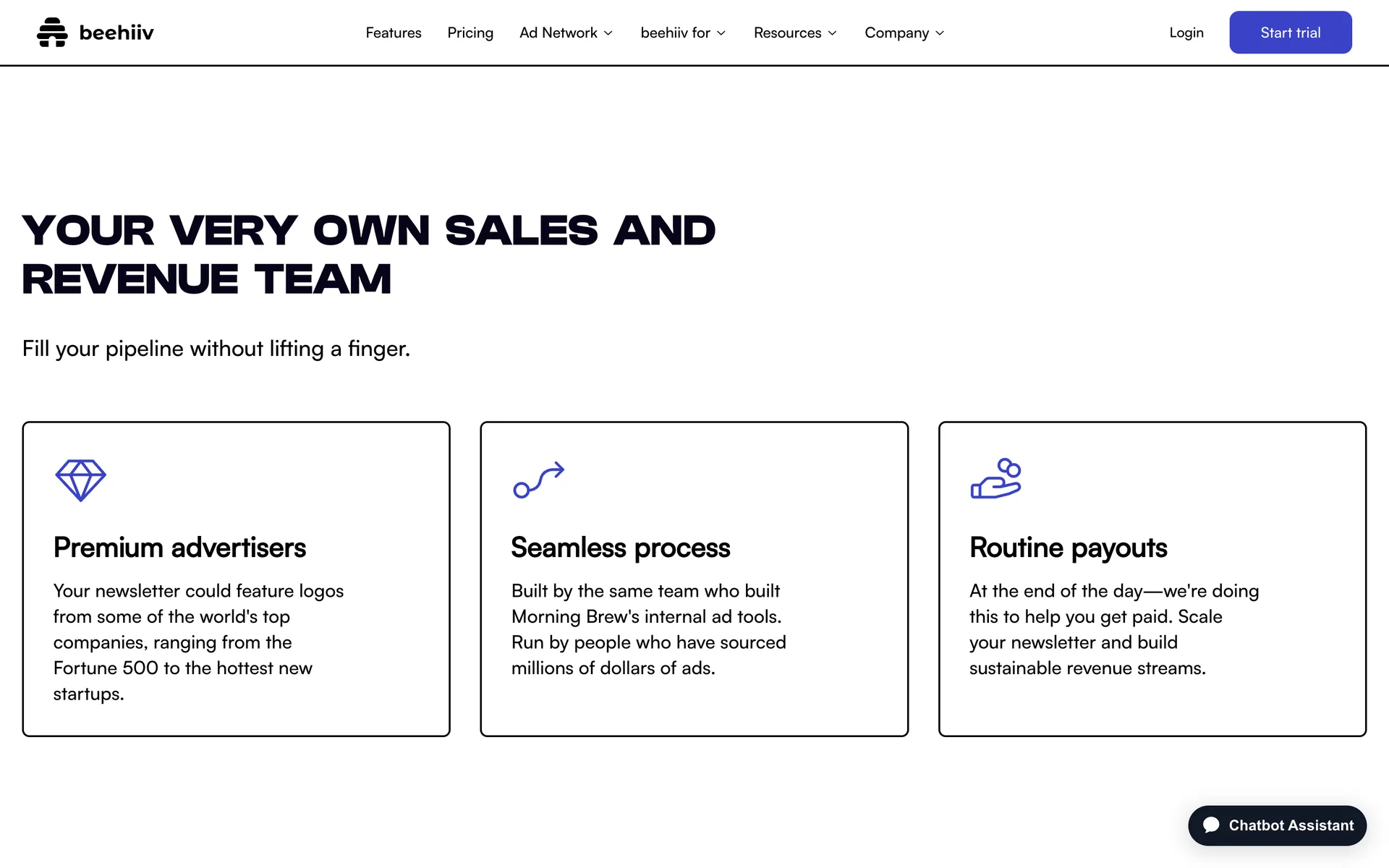Click the Fill your pipeline subtitle text
The height and width of the screenshot is (868, 1389).
point(216,349)
